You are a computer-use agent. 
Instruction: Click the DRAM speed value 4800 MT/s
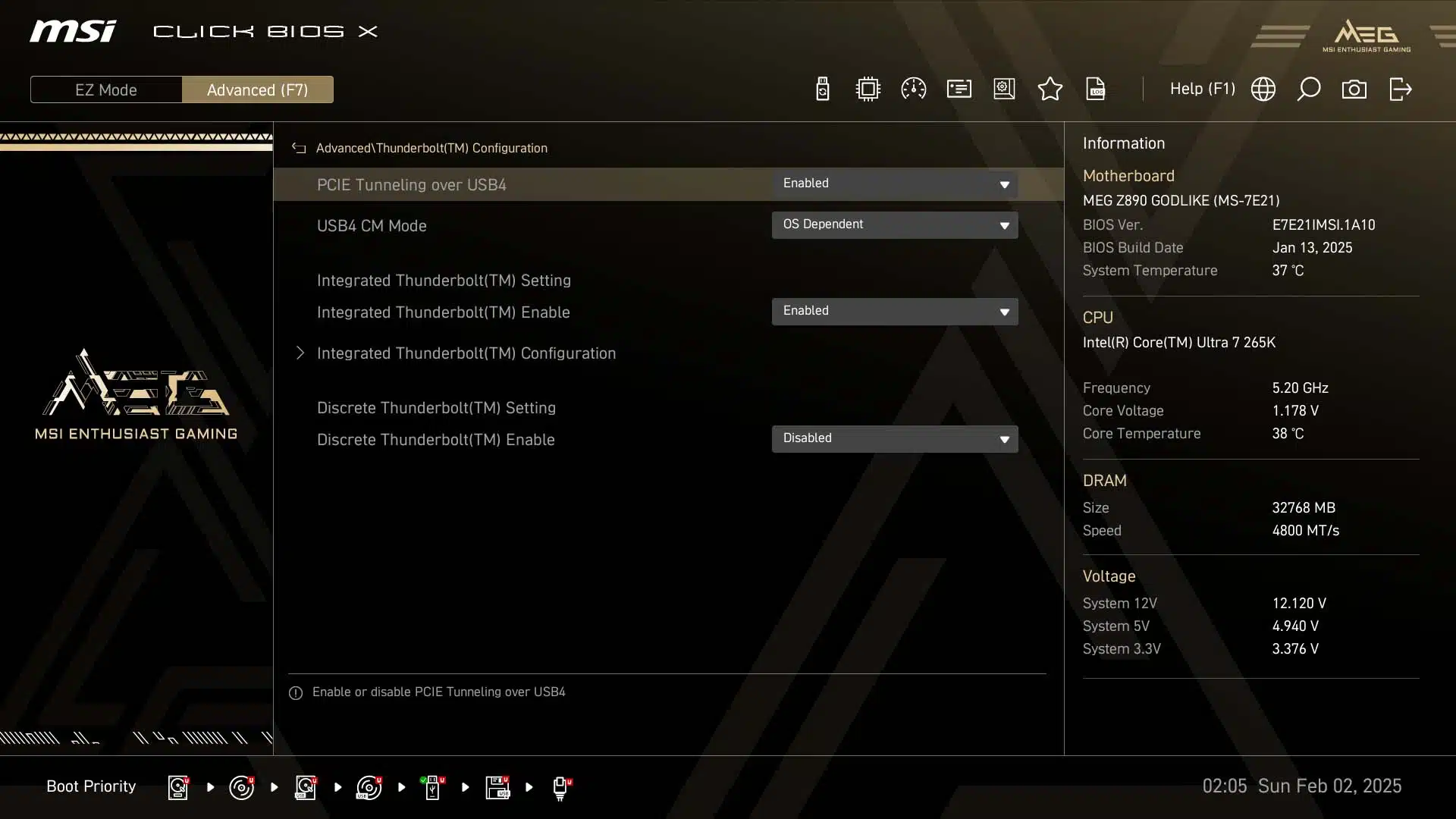click(x=1305, y=531)
